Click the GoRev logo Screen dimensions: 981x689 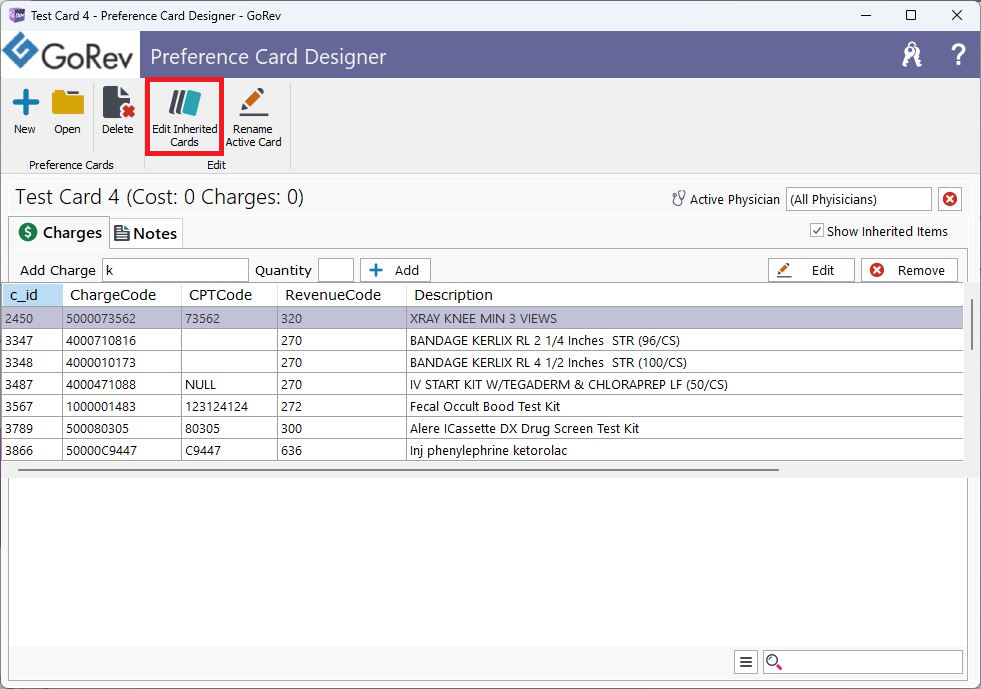click(68, 53)
